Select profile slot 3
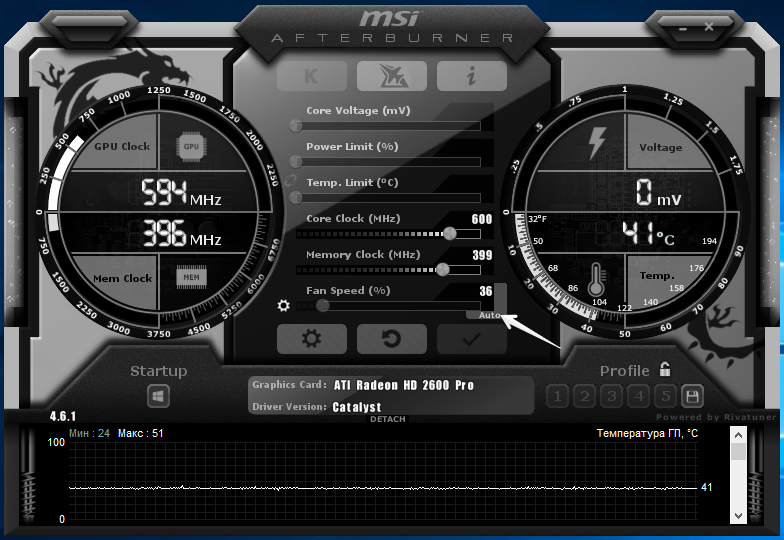Image resolution: width=784 pixels, height=540 pixels. coord(612,396)
